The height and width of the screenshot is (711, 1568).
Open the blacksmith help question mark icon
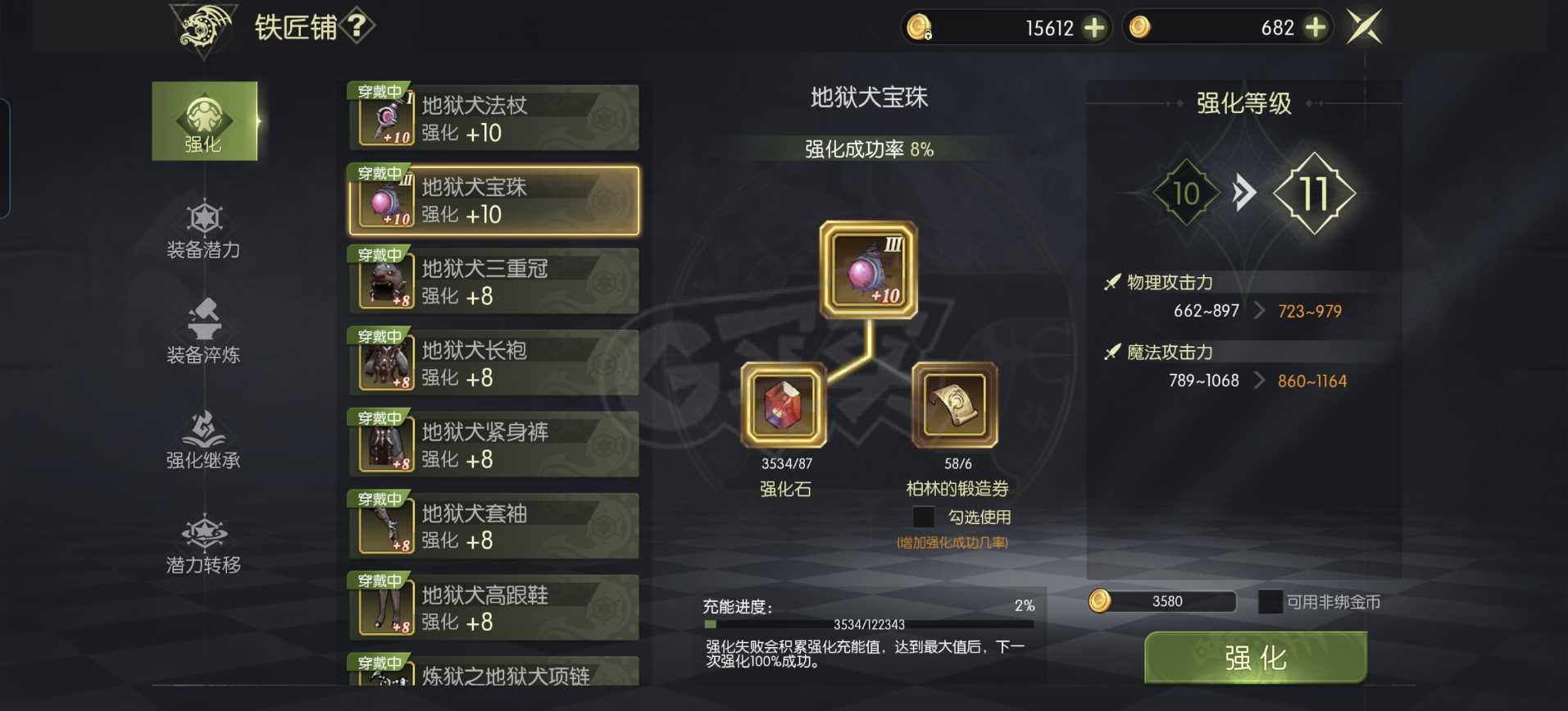pos(357,27)
